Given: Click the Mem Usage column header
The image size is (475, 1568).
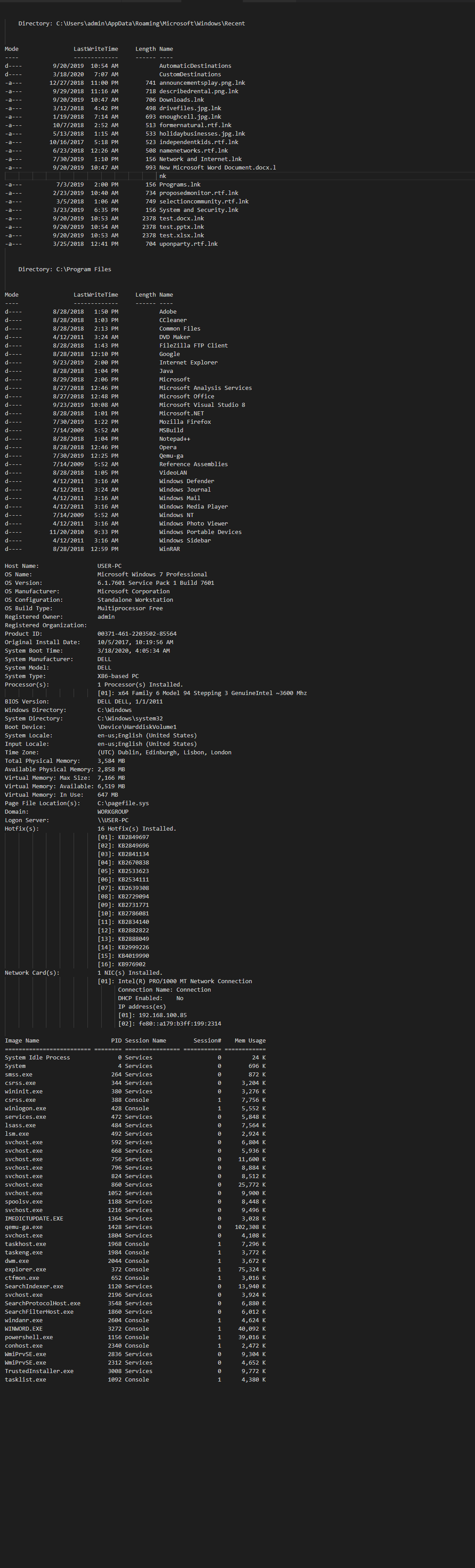Looking at the screenshot, I should coord(250,1041).
